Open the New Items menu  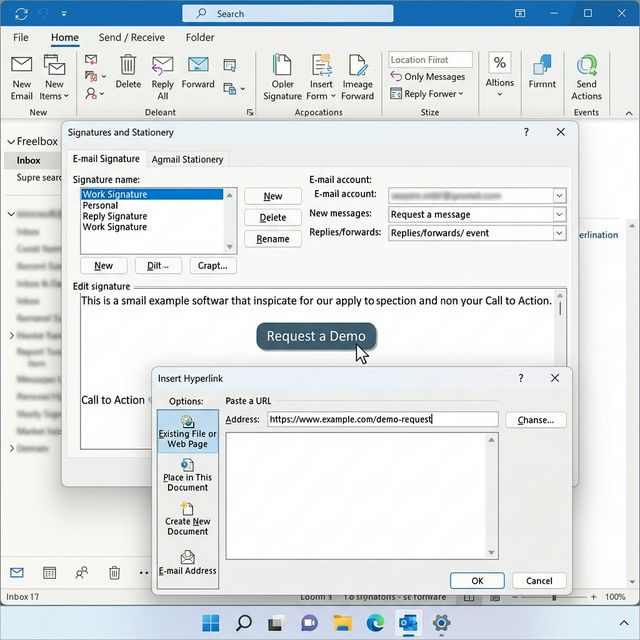pos(54,78)
